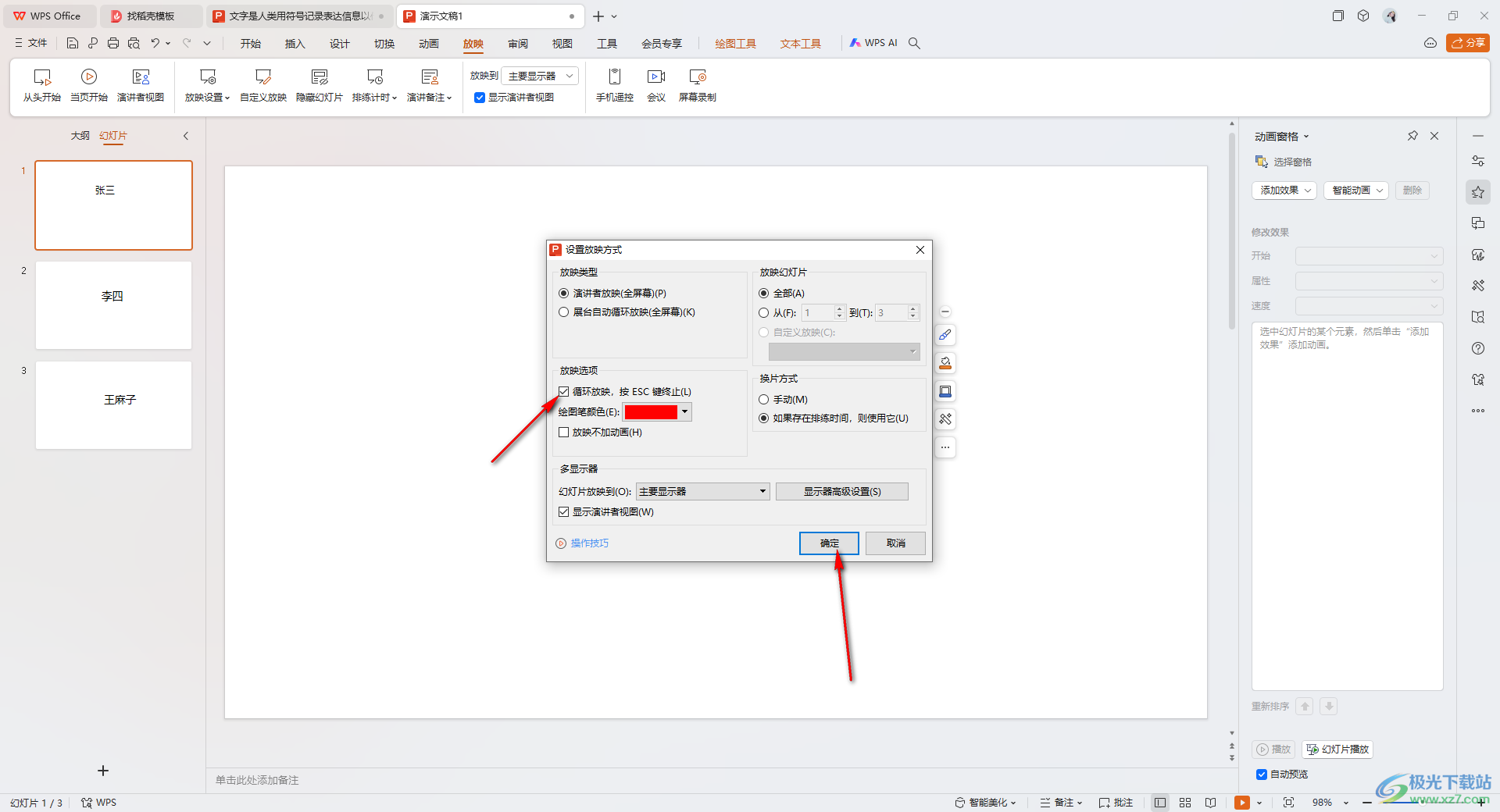The image size is (1500, 812).
Task: Click the undo icon
Action: coord(155,43)
